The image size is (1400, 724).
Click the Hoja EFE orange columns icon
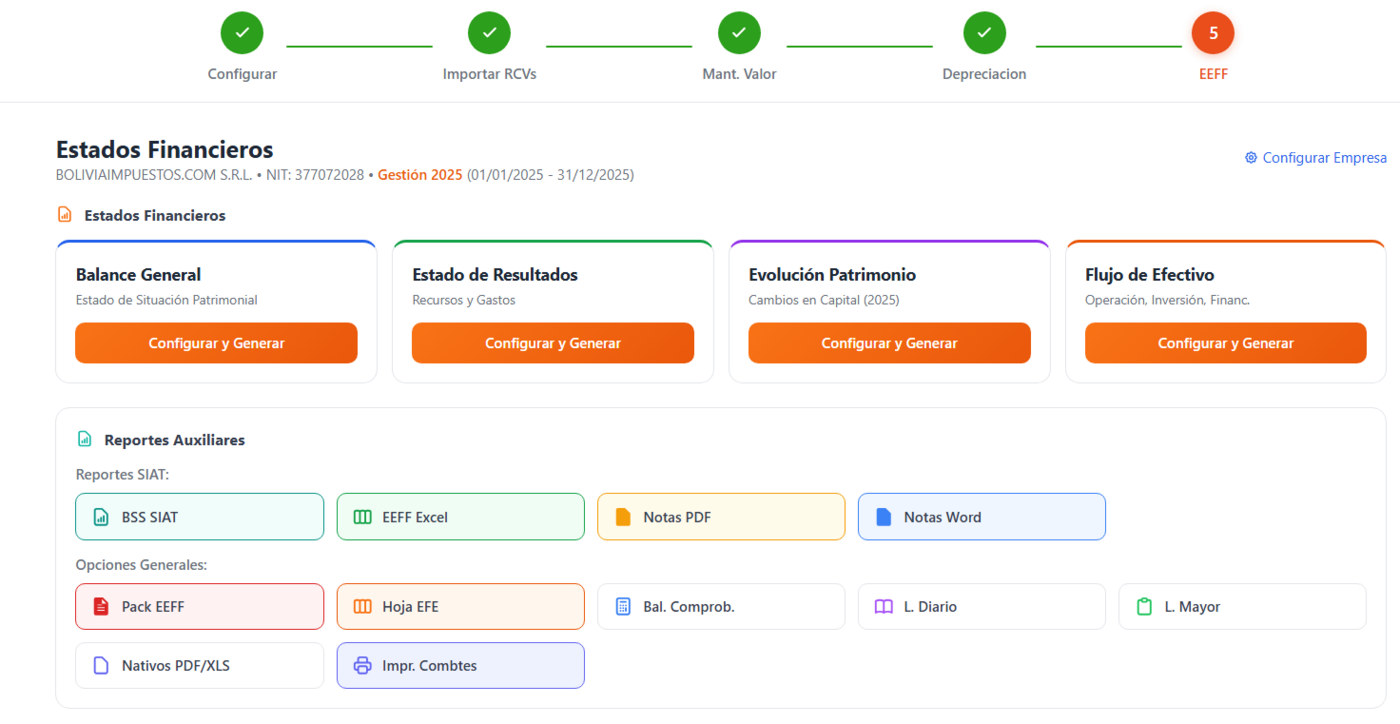coord(362,606)
